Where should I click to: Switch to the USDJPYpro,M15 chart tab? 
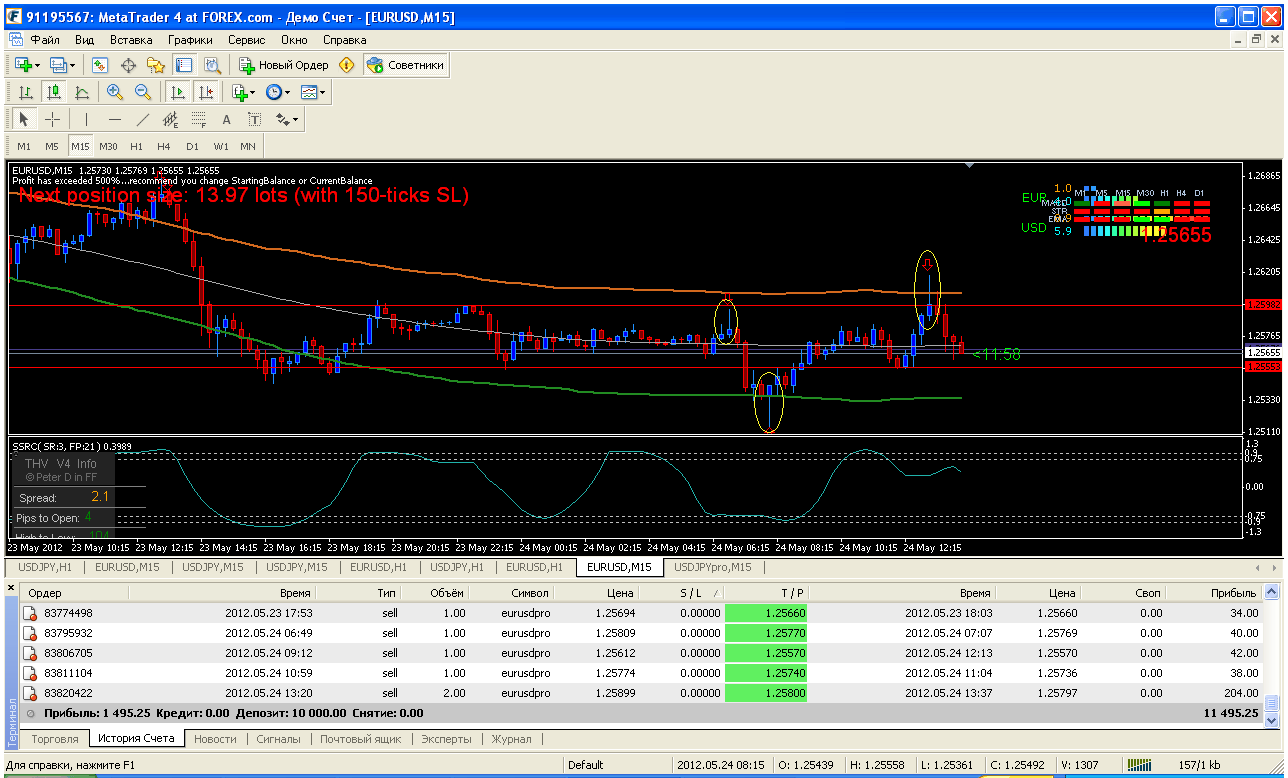713,567
